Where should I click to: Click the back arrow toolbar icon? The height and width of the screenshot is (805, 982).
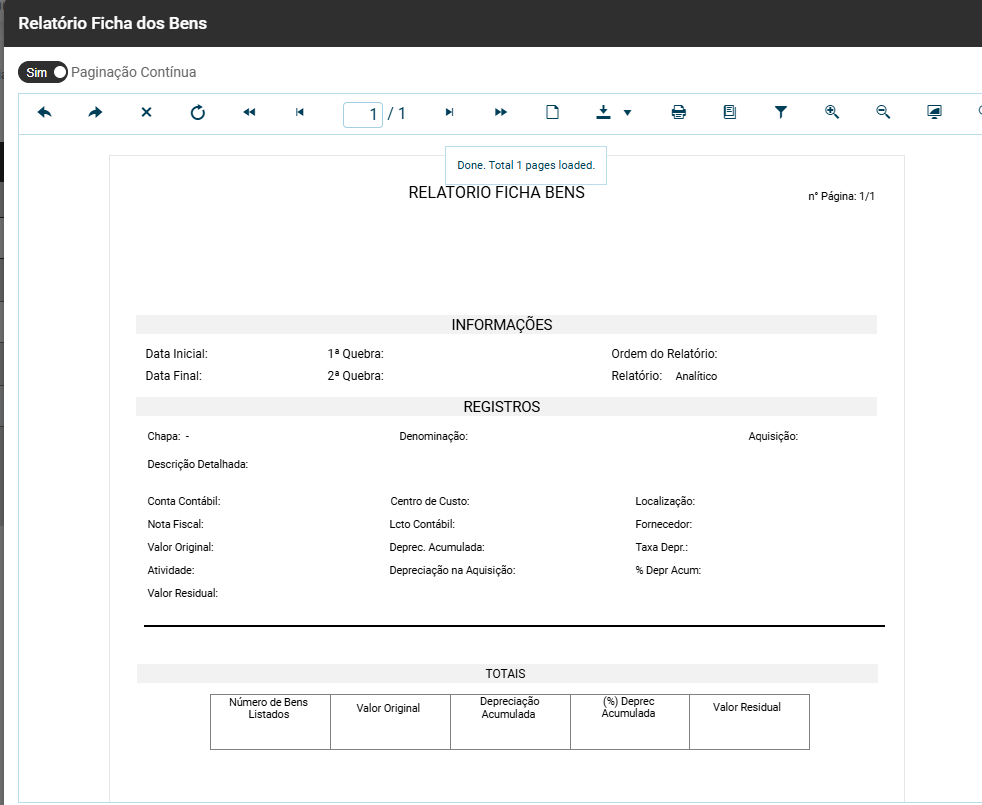[x=44, y=113]
